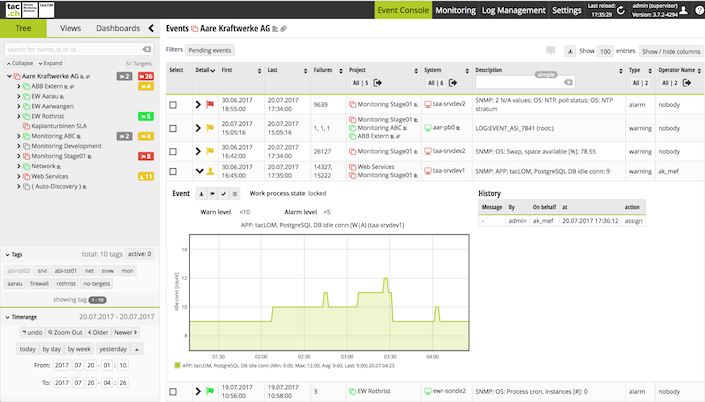Image resolution: width=705 pixels, height=402 pixels.
Task: Expand the Web Services tree node
Action: 19,176
